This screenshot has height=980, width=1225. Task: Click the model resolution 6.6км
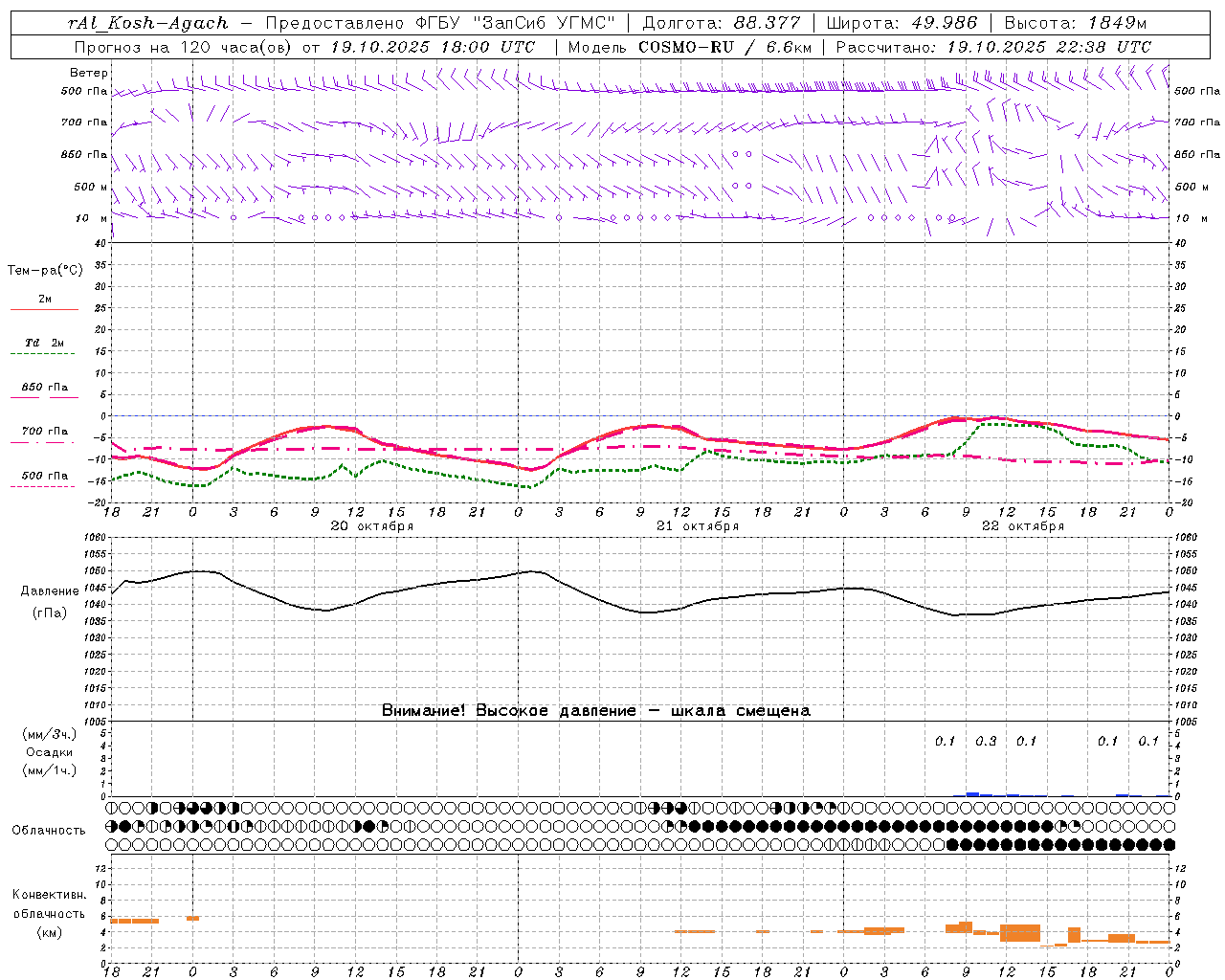[789, 47]
